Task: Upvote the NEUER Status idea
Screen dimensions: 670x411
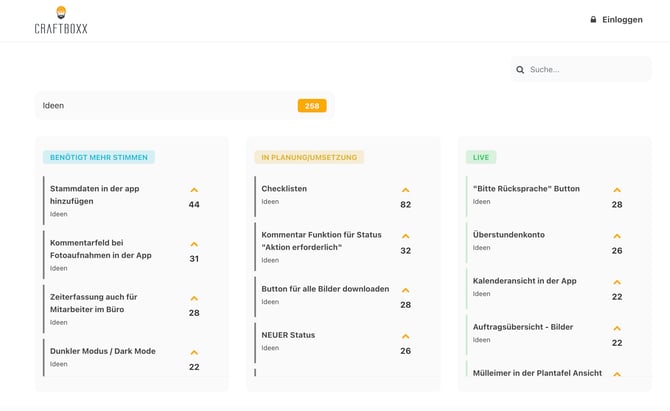Action: point(405,336)
